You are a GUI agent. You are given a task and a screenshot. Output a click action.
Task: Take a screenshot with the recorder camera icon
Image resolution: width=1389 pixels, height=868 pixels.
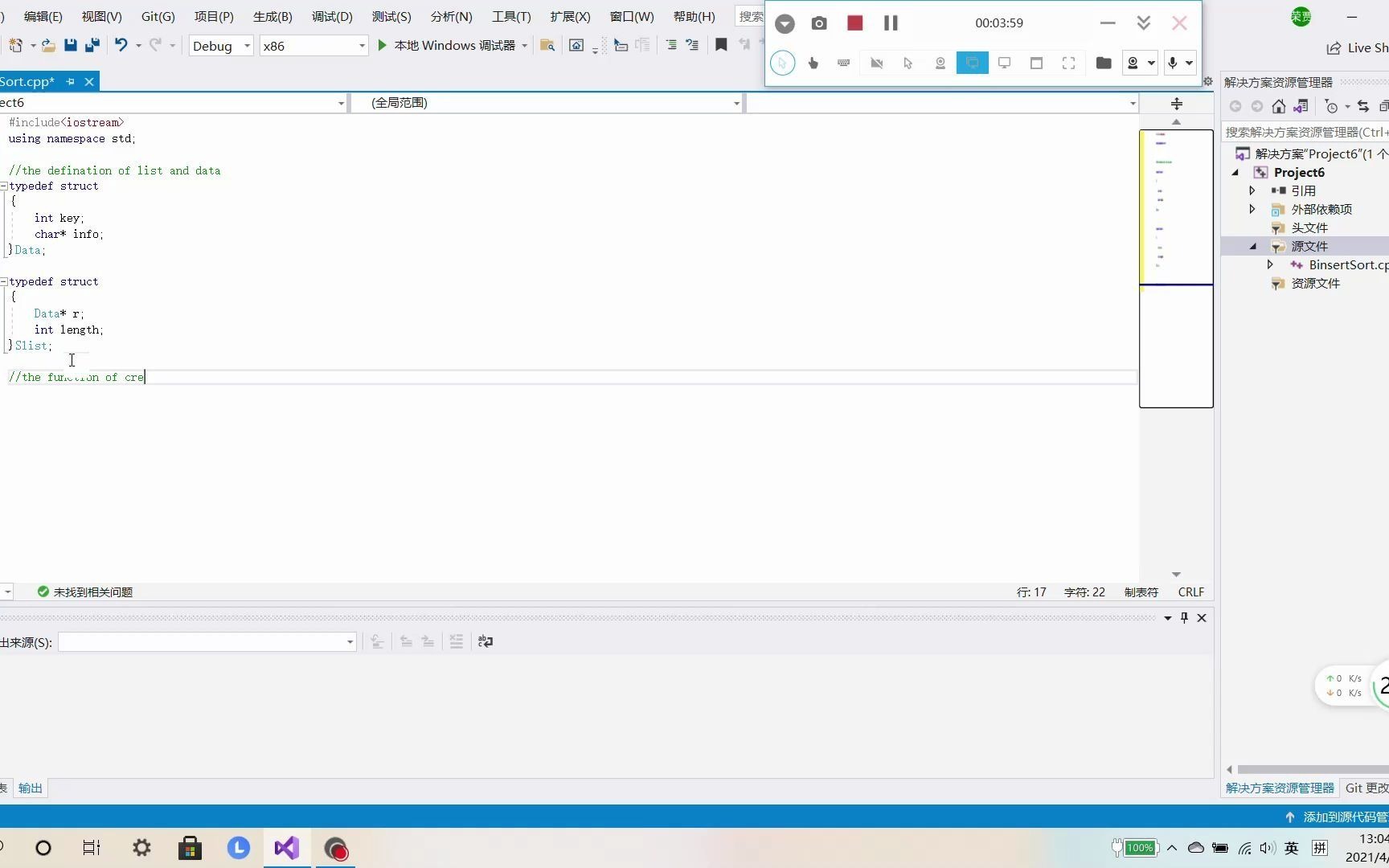(x=819, y=23)
